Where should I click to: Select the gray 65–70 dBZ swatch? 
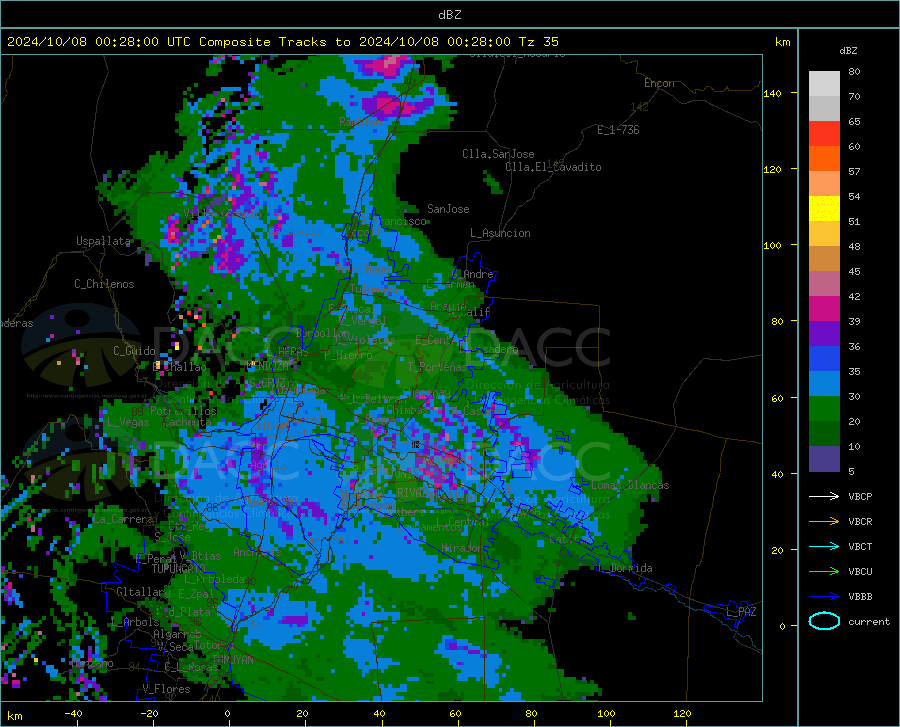(x=824, y=109)
